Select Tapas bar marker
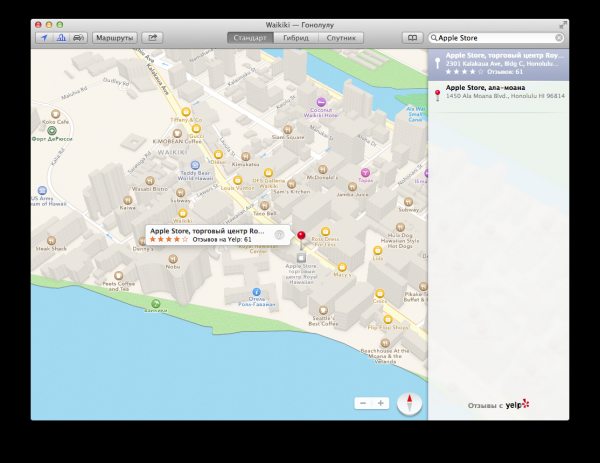Screen dimensions: 600x463 pyautogui.click(x=365, y=173)
